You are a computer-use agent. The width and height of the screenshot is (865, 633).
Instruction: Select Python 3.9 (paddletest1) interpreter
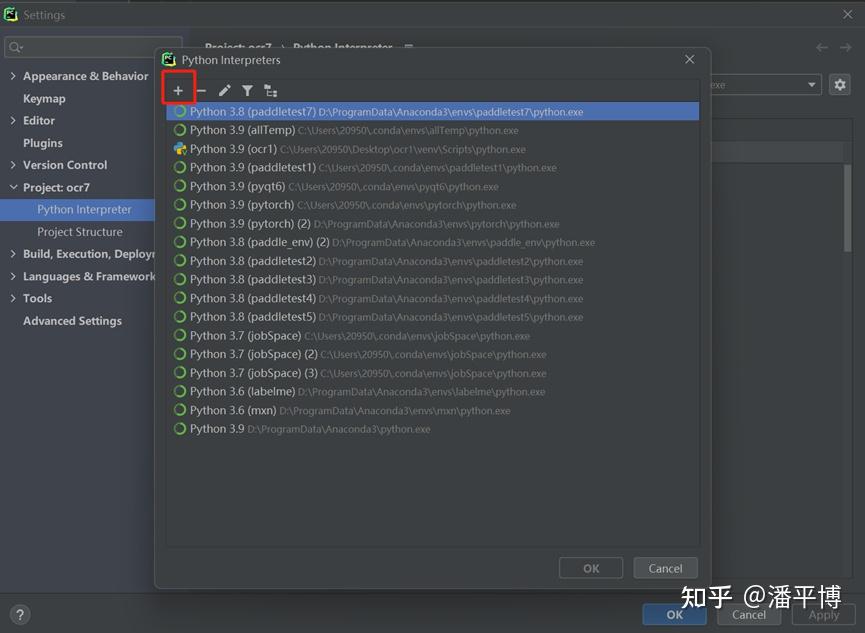(432, 167)
